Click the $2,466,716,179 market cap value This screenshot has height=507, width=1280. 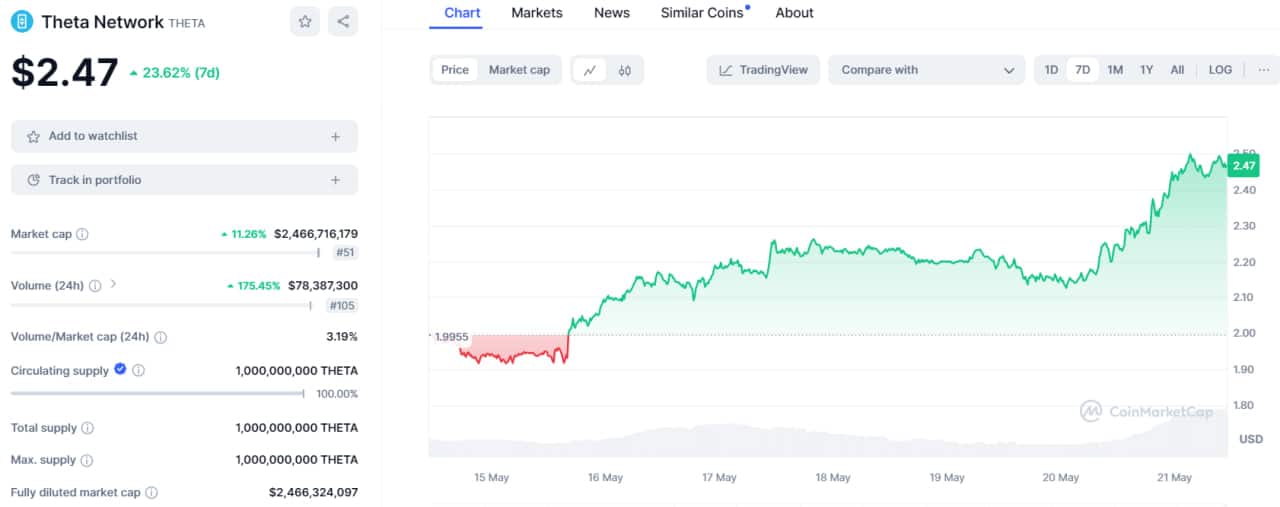tap(316, 234)
